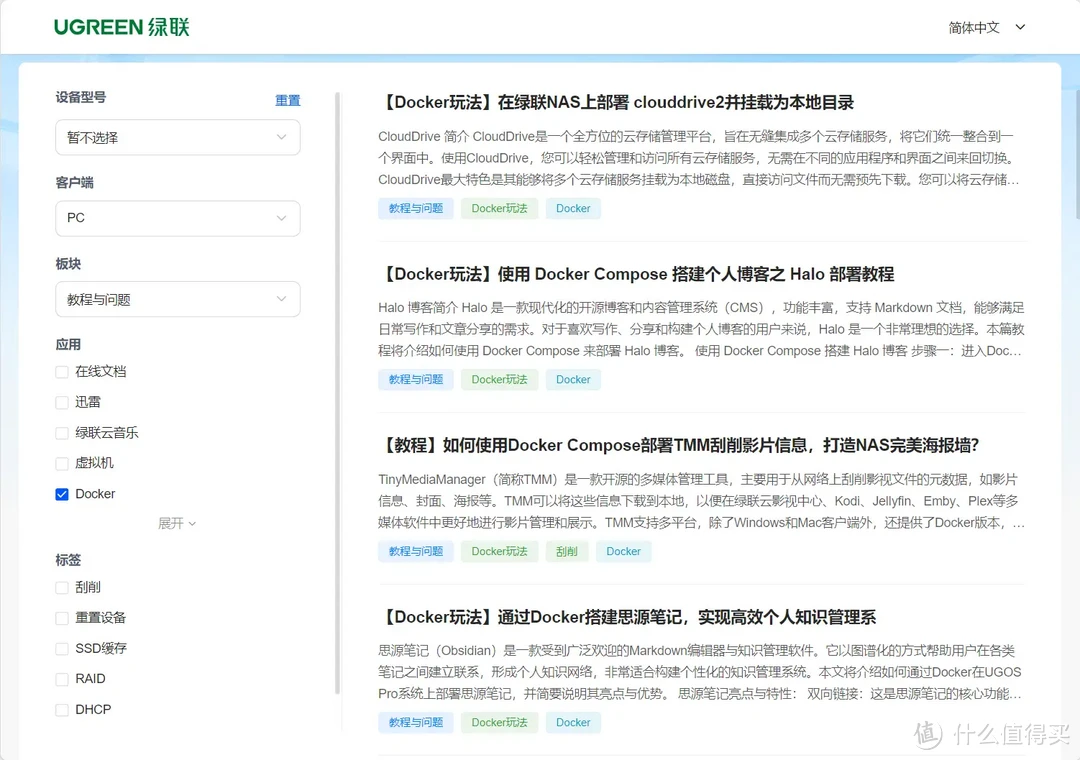Check the 迅雷 filter option
The image size is (1080, 760).
click(61, 401)
